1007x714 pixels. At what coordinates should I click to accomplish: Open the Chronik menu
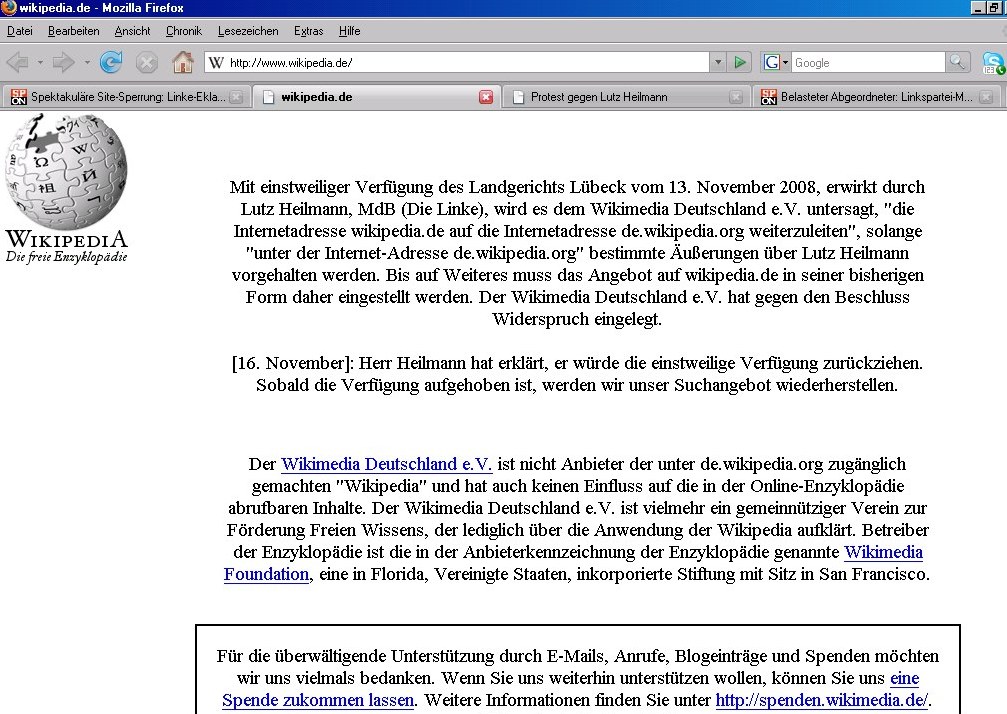[183, 31]
